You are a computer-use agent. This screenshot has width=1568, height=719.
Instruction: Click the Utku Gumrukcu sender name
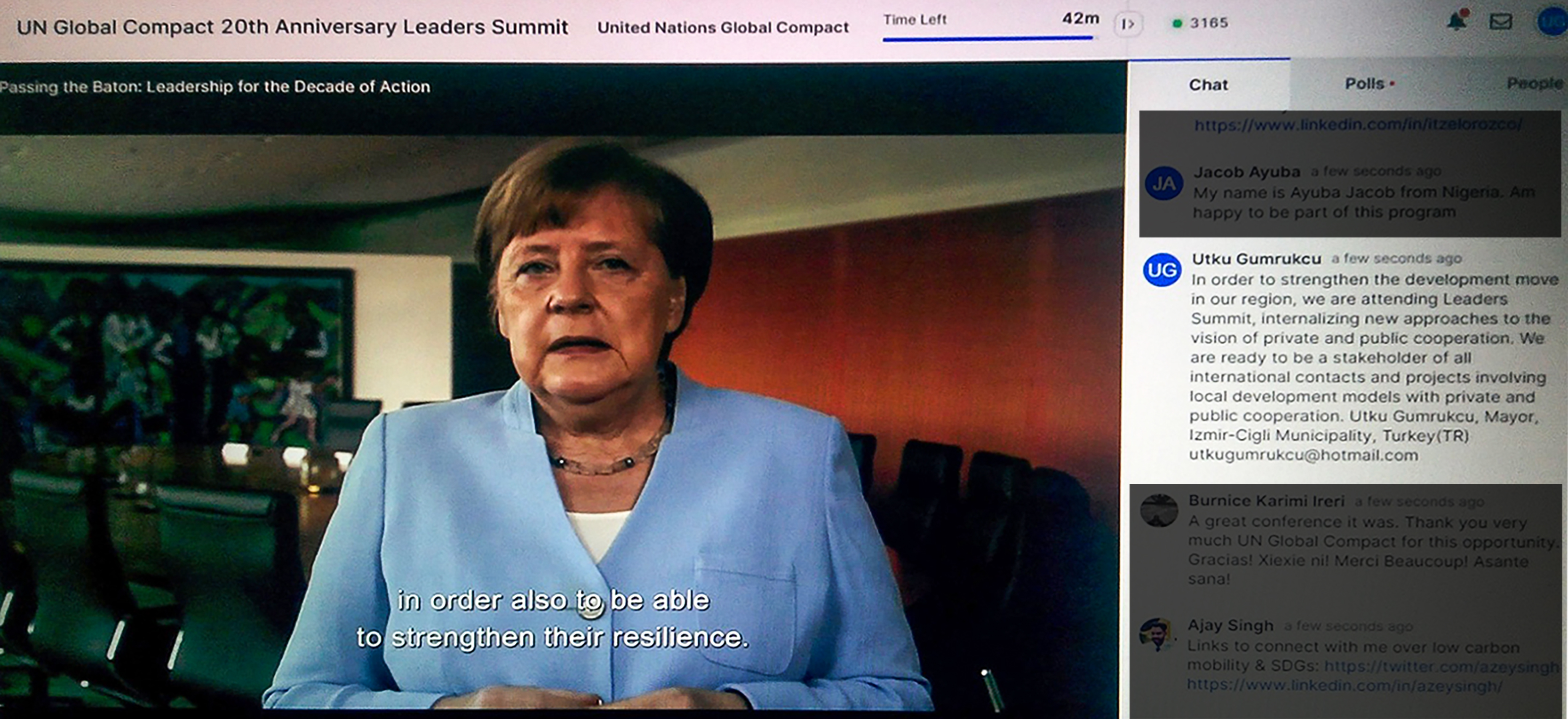1257,259
